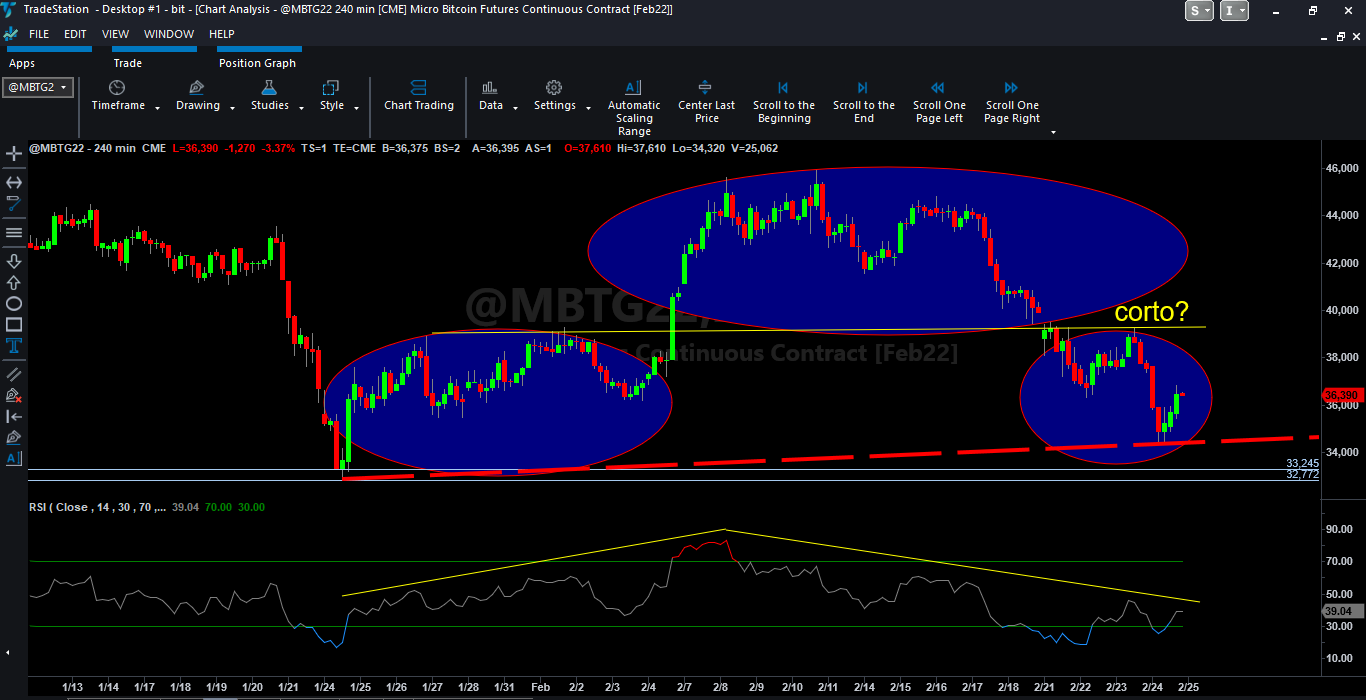Select the text drawing tool

14,346
